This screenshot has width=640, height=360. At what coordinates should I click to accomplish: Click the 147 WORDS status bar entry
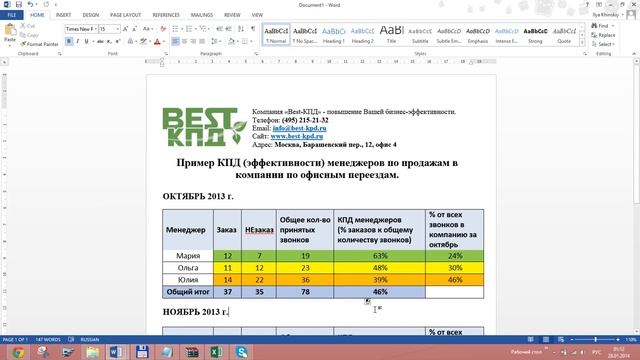tap(48, 340)
